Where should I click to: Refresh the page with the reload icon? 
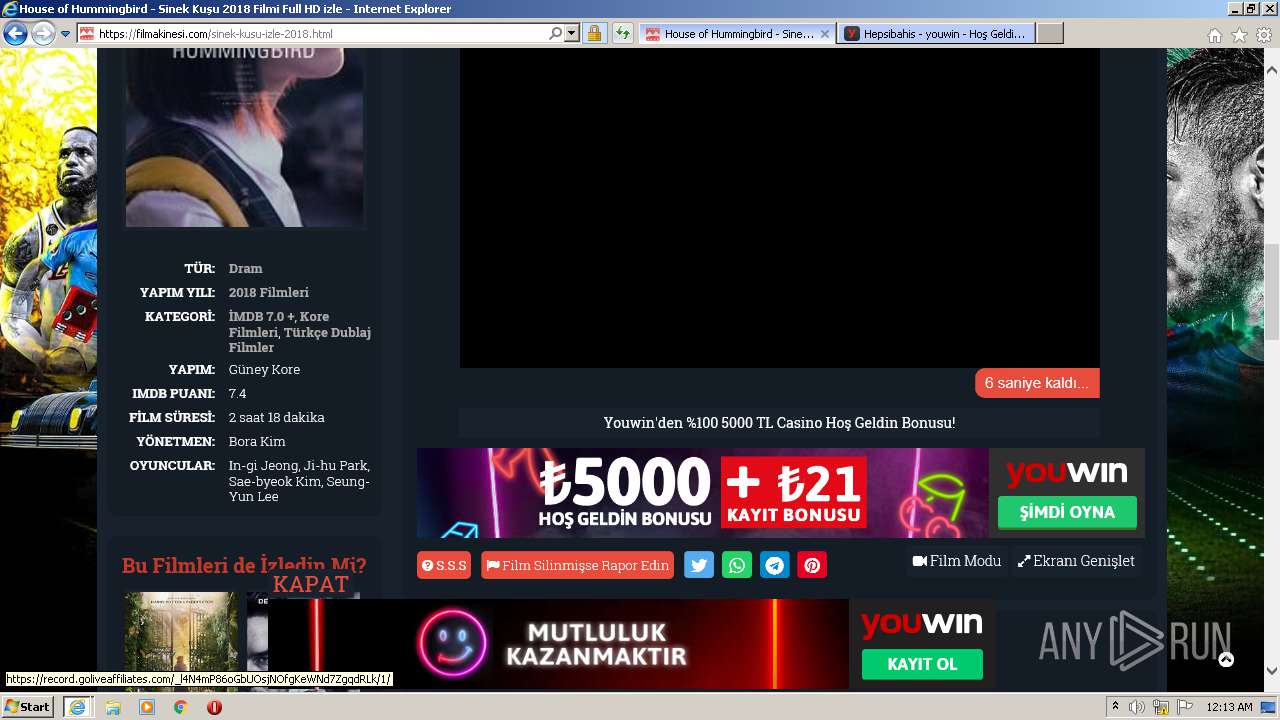click(623, 33)
